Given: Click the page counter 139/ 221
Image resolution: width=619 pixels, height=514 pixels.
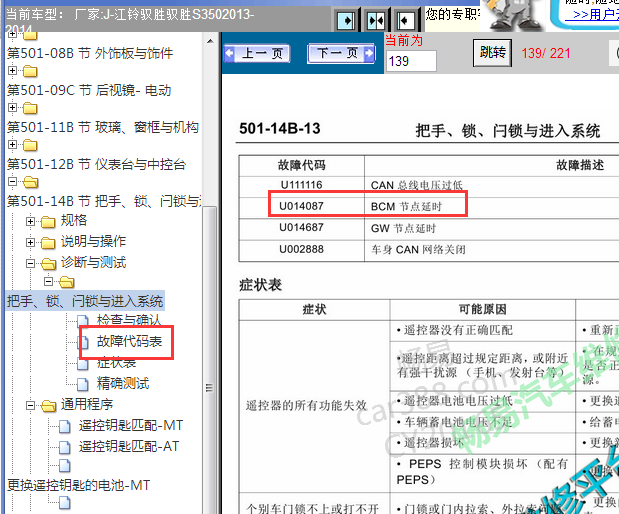Looking at the screenshot, I should click(546, 53).
